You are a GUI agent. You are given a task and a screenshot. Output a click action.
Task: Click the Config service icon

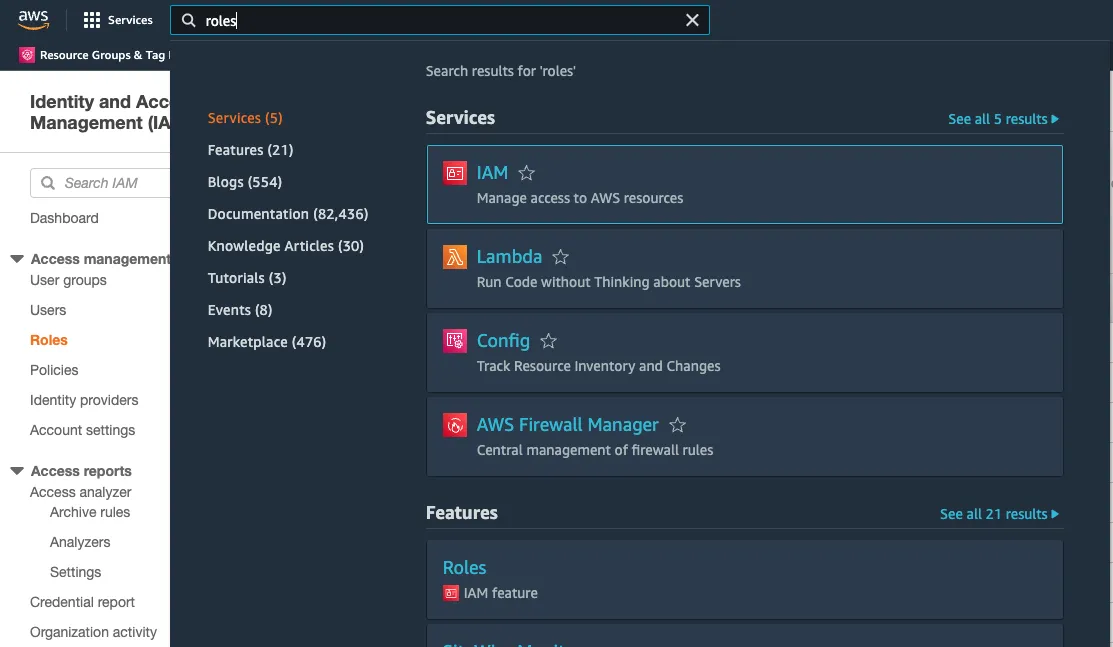point(455,341)
